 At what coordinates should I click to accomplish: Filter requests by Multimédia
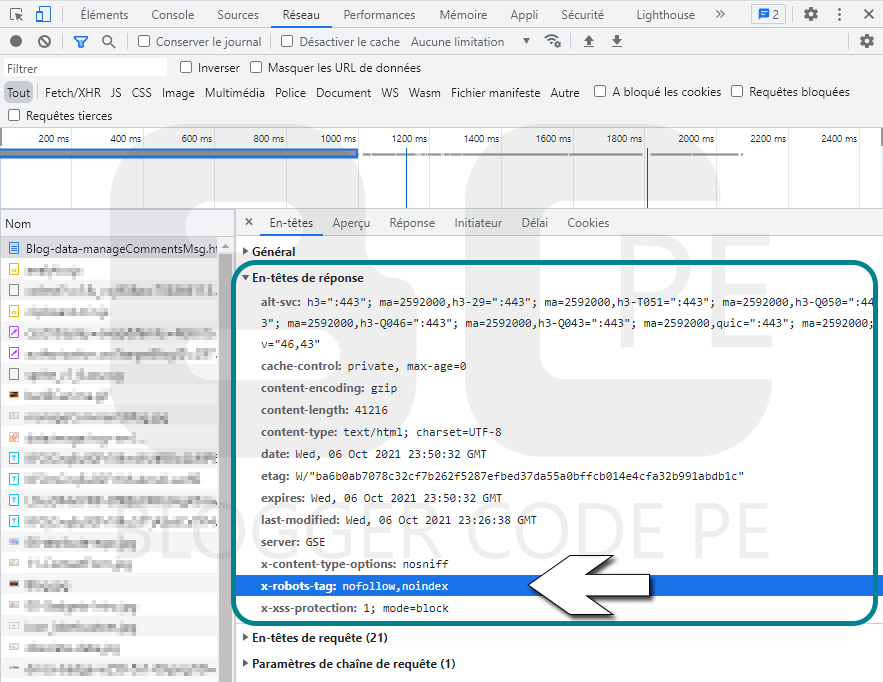click(x=234, y=92)
